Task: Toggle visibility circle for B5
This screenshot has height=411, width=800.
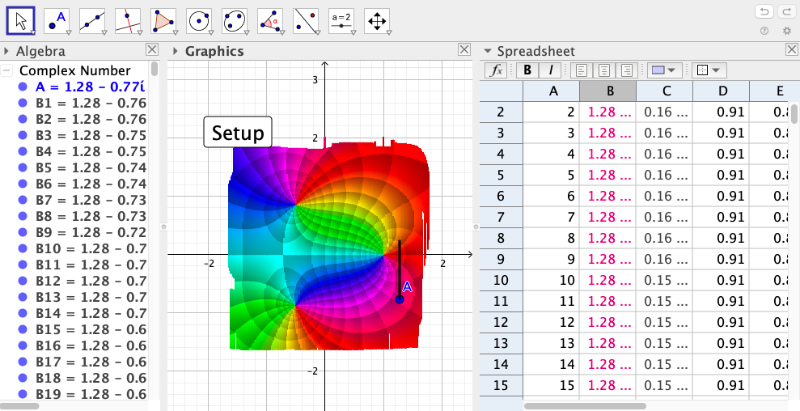Action: click(x=22, y=168)
